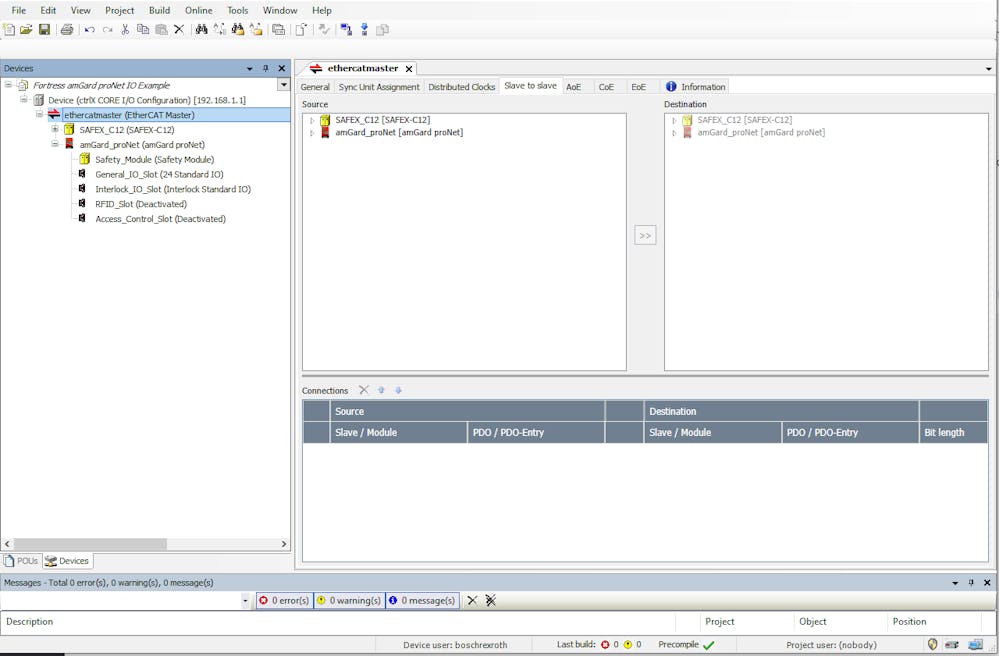This screenshot has height=656, width=999.
Task: Click the Login connect icon in toolbar
Action: click(x=346, y=29)
